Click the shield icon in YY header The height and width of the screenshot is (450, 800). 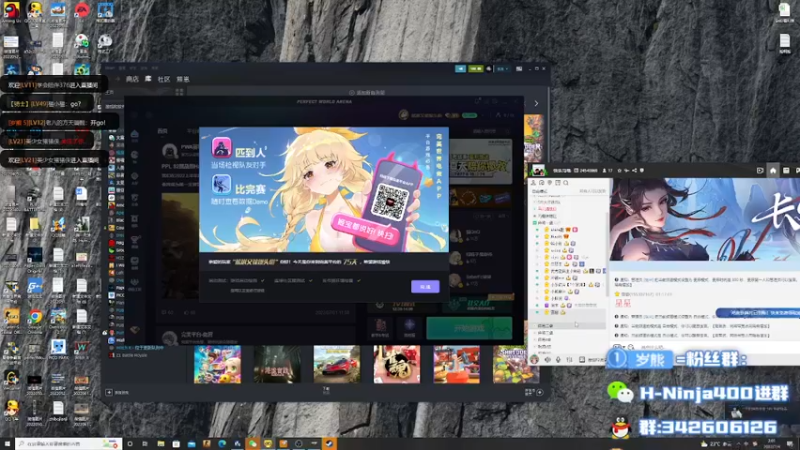(x=642, y=170)
